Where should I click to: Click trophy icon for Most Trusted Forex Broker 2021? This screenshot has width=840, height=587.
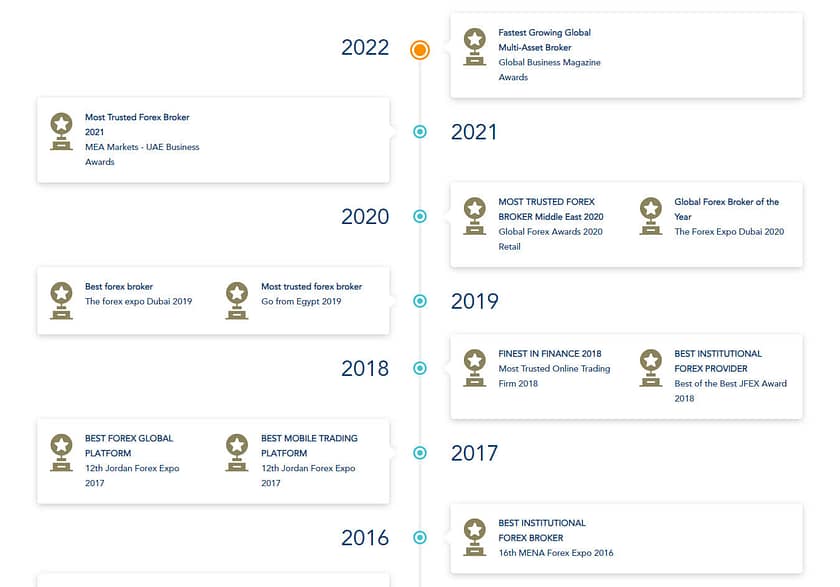pos(62,131)
